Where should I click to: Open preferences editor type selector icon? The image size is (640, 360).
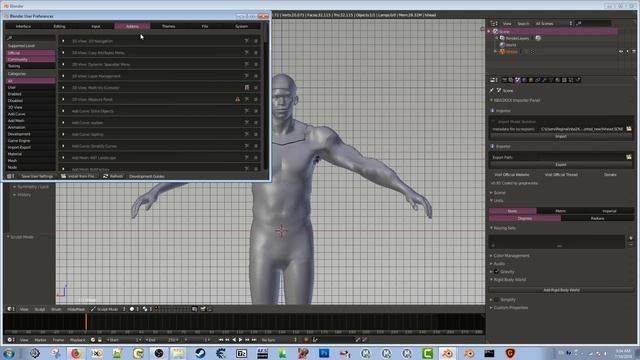(10, 176)
